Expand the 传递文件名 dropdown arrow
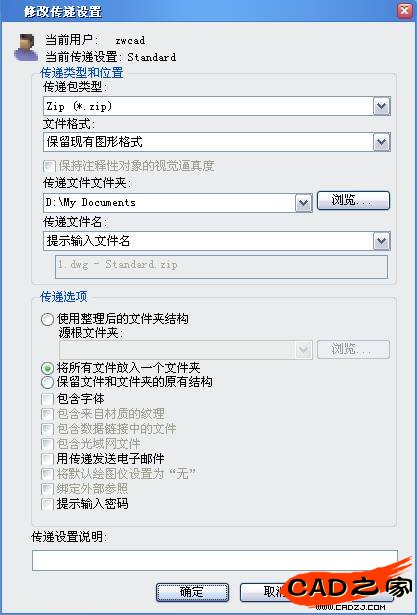The image size is (417, 615). pos(381,241)
